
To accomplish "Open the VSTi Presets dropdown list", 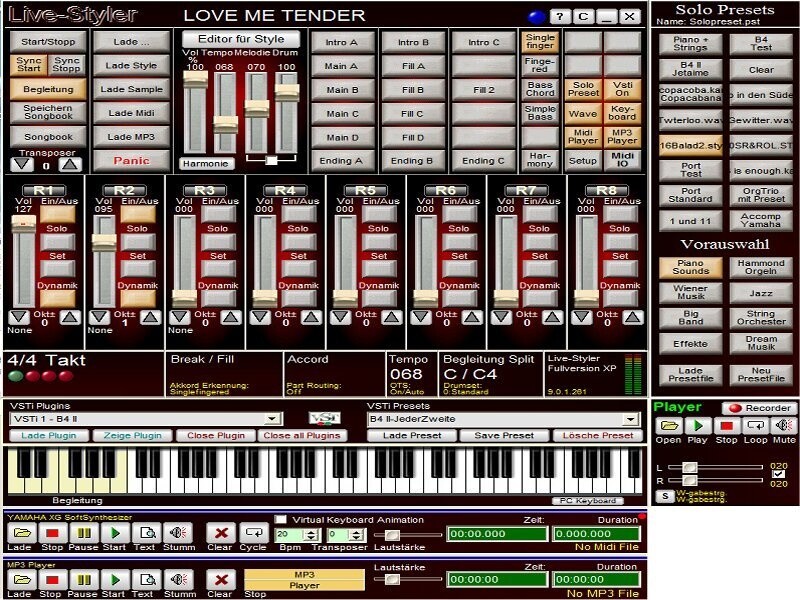I will pos(631,419).
